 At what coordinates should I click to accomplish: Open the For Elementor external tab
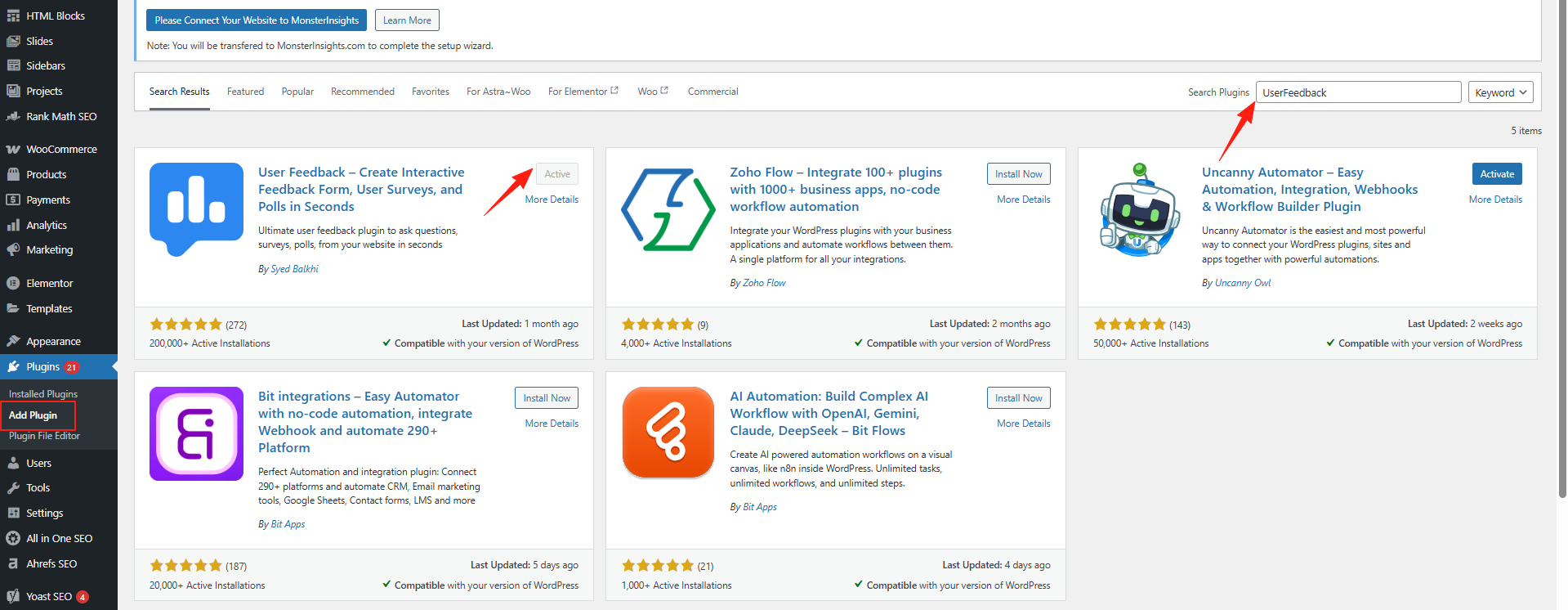coord(583,92)
